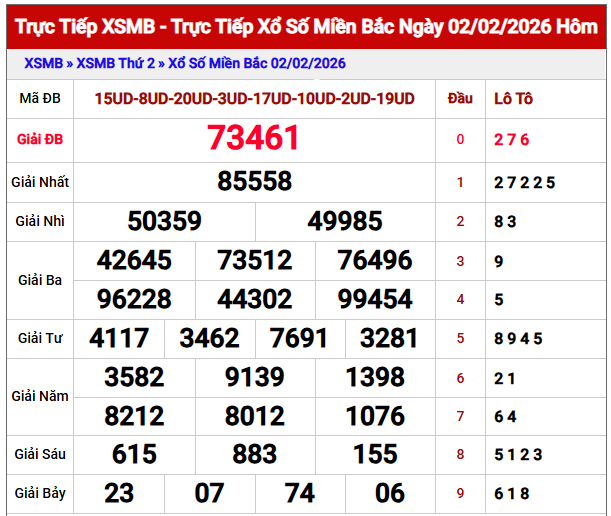Click the Giải Năm number 9139
Image resolution: width=611 pixels, height=516 pixels.
[255, 377]
